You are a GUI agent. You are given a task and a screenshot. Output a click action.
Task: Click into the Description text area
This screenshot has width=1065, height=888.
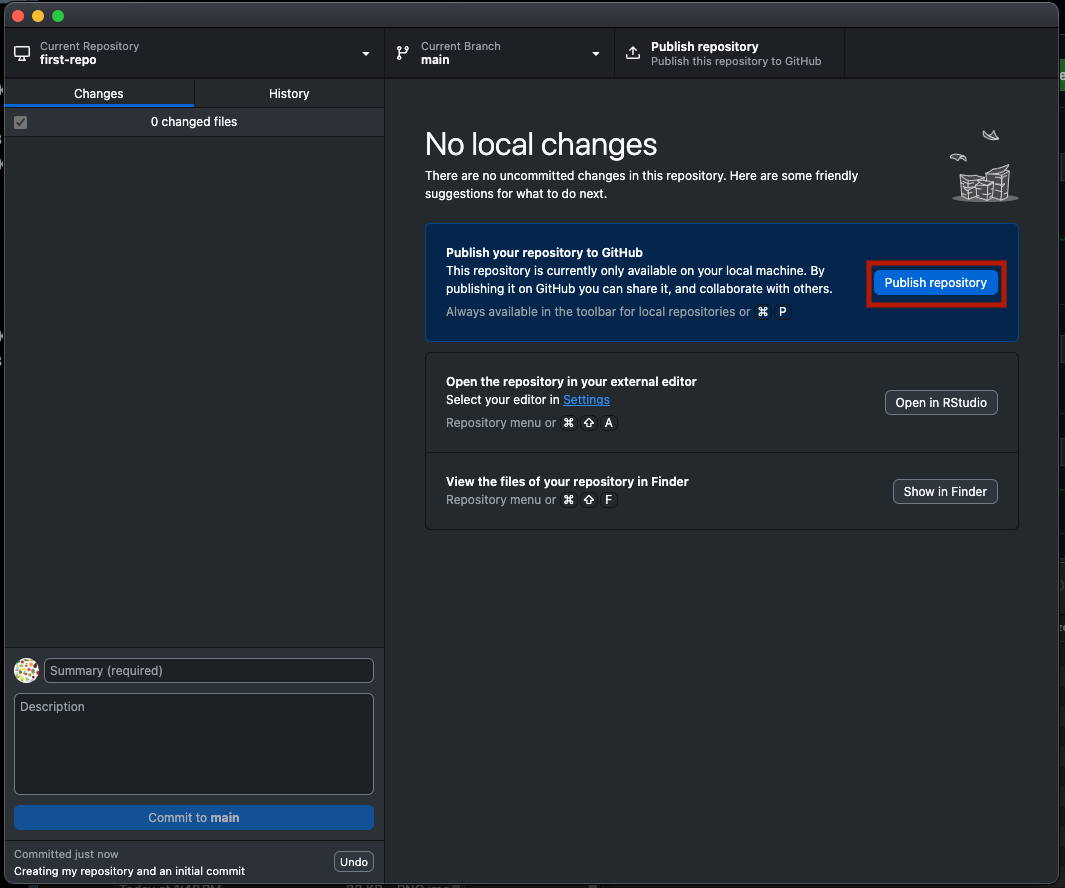pyautogui.click(x=194, y=744)
